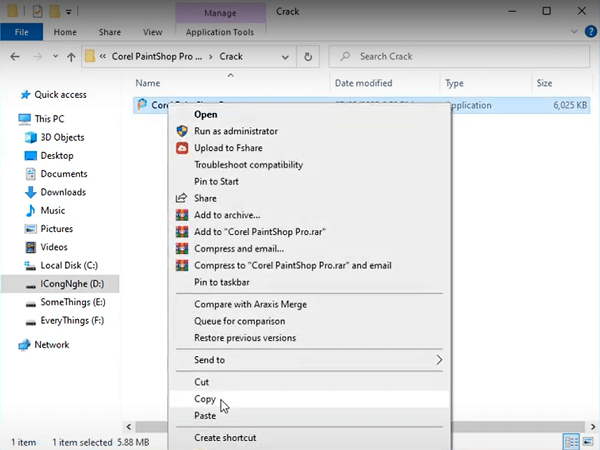The image size is (600, 450).
Task: Expand the address bar history dropdown
Action: [x=285, y=57]
